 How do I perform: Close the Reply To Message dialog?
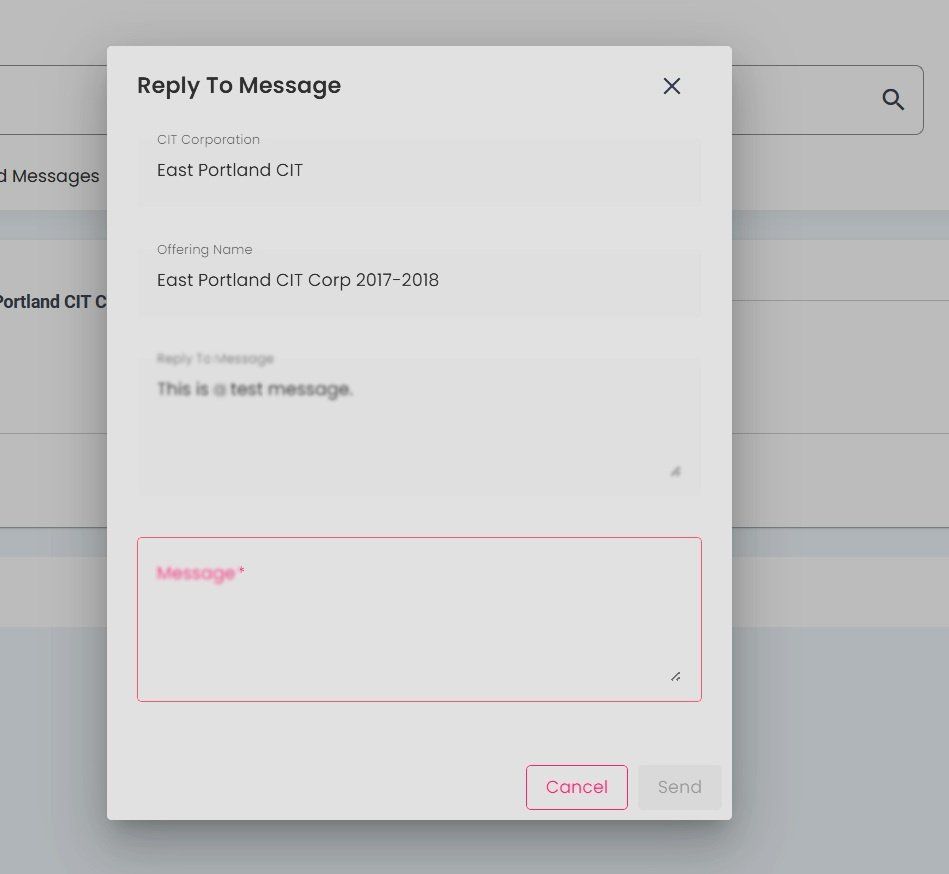[x=672, y=86]
